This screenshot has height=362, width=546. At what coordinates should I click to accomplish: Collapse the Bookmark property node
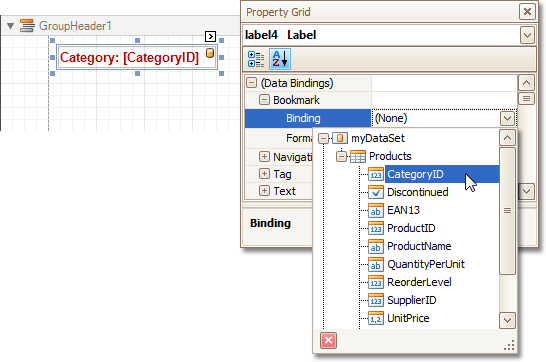[x=264, y=100]
